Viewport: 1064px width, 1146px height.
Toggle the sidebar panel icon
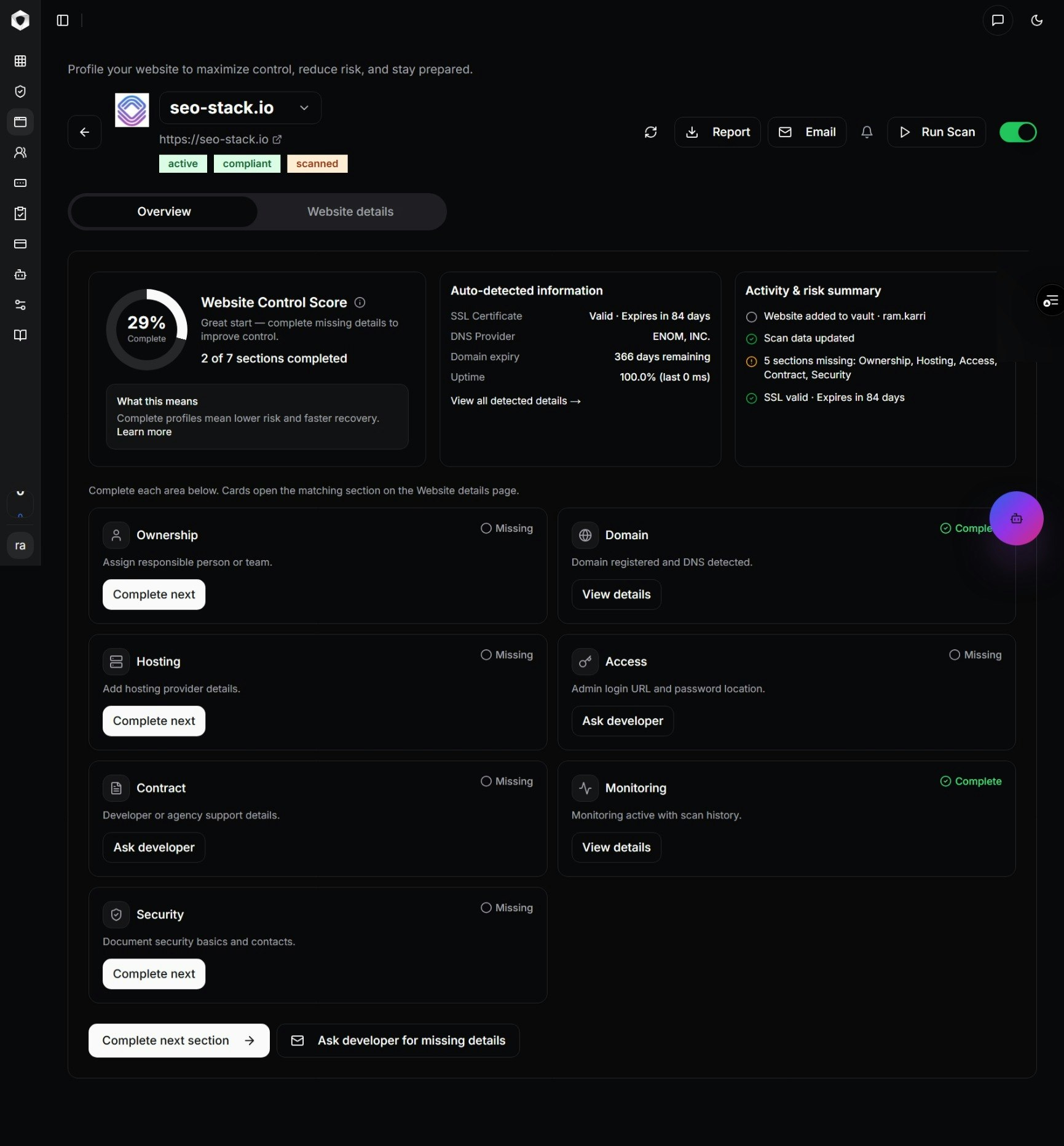[63, 20]
